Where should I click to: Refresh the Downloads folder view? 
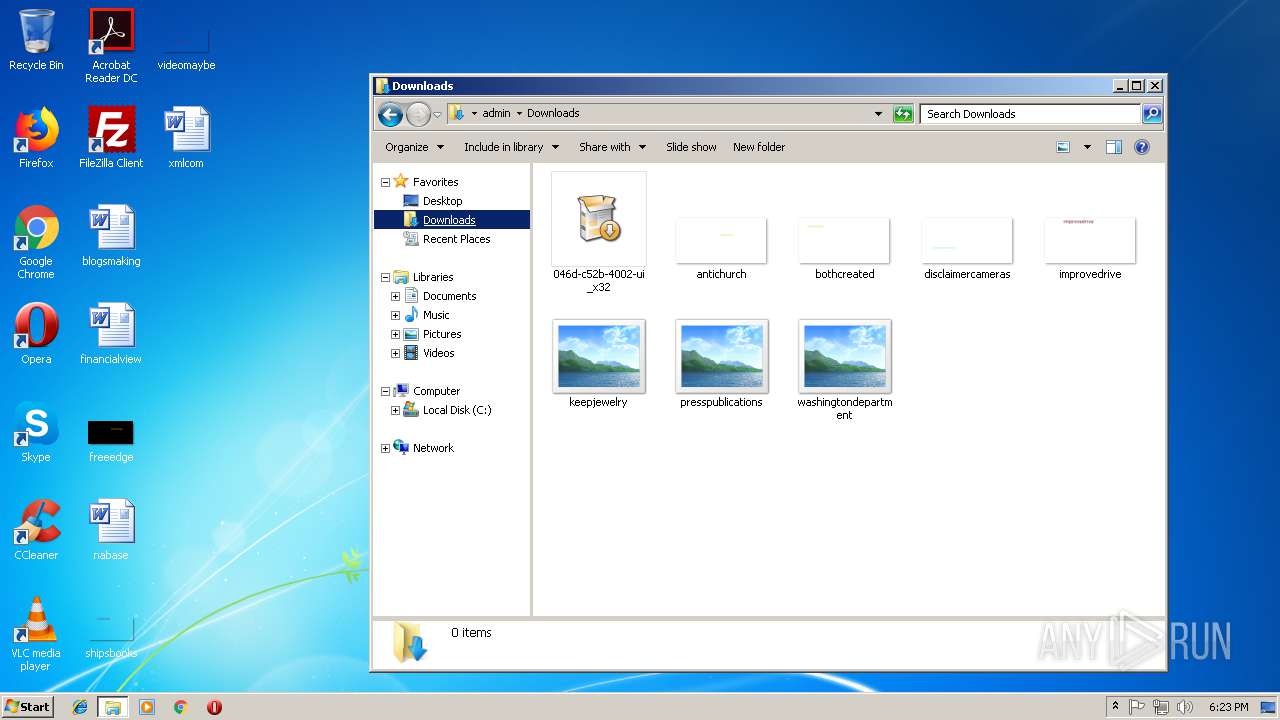903,114
